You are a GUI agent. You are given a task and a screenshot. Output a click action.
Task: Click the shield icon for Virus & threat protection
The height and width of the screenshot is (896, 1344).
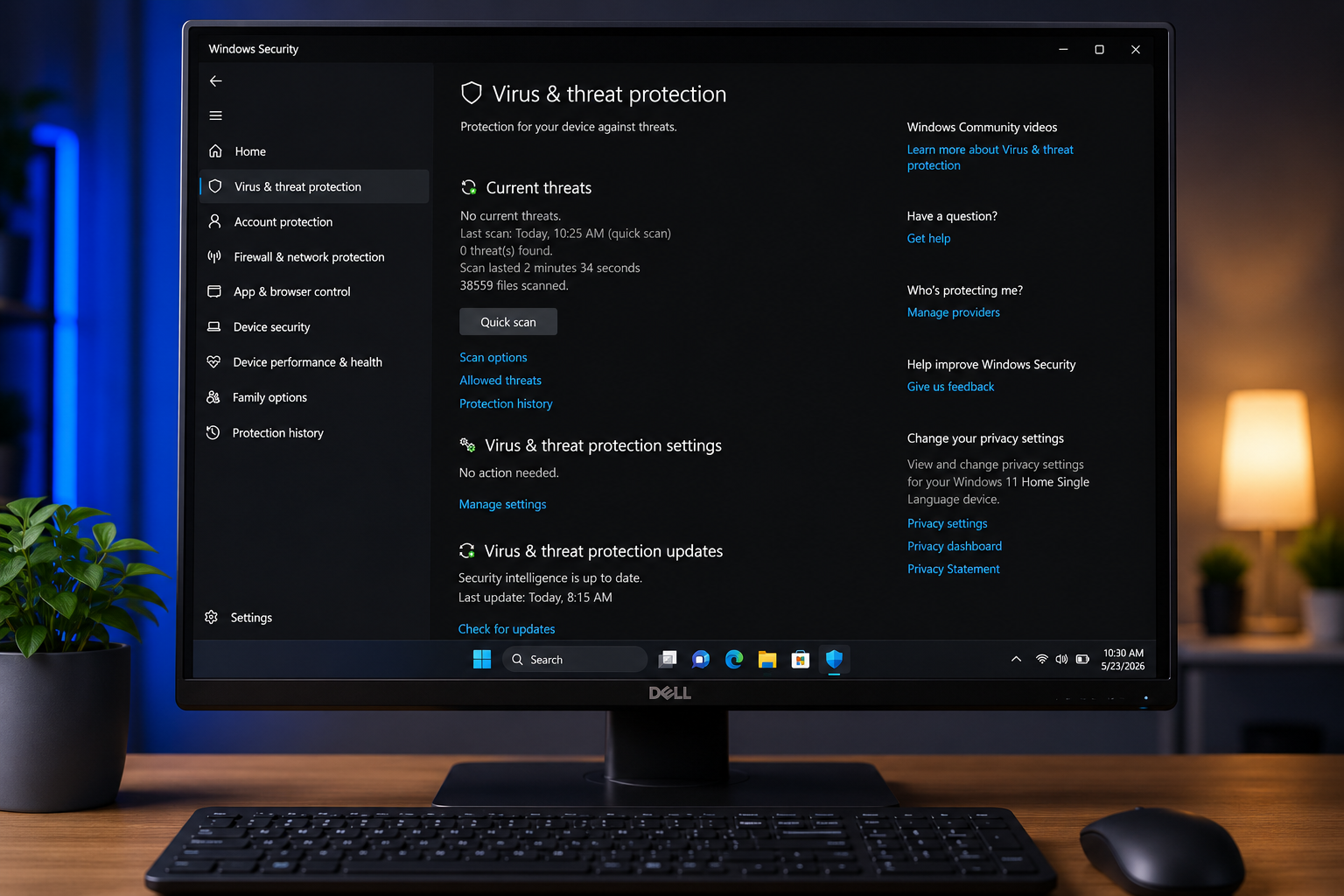click(215, 186)
